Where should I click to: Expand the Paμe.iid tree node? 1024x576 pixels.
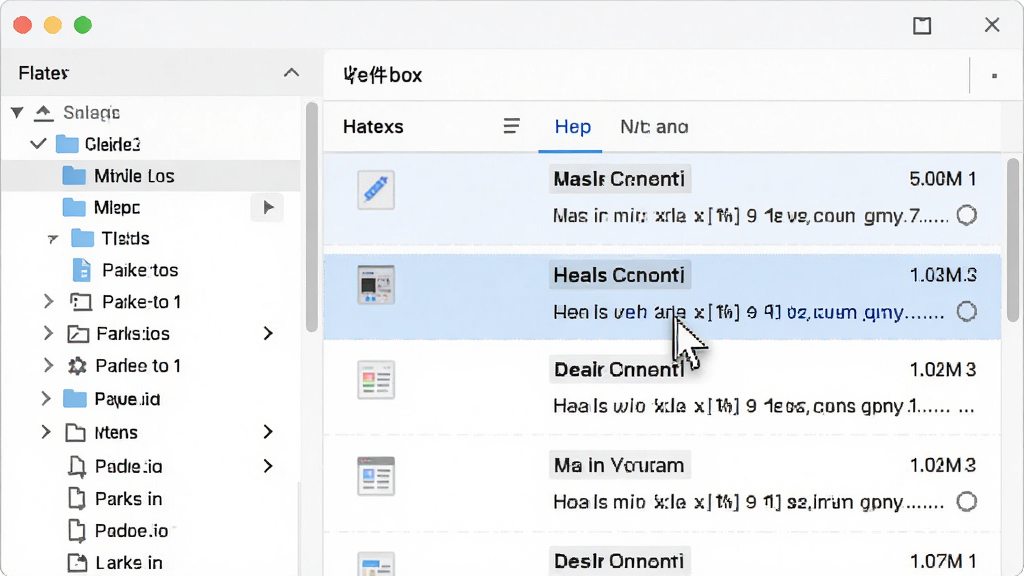46,398
